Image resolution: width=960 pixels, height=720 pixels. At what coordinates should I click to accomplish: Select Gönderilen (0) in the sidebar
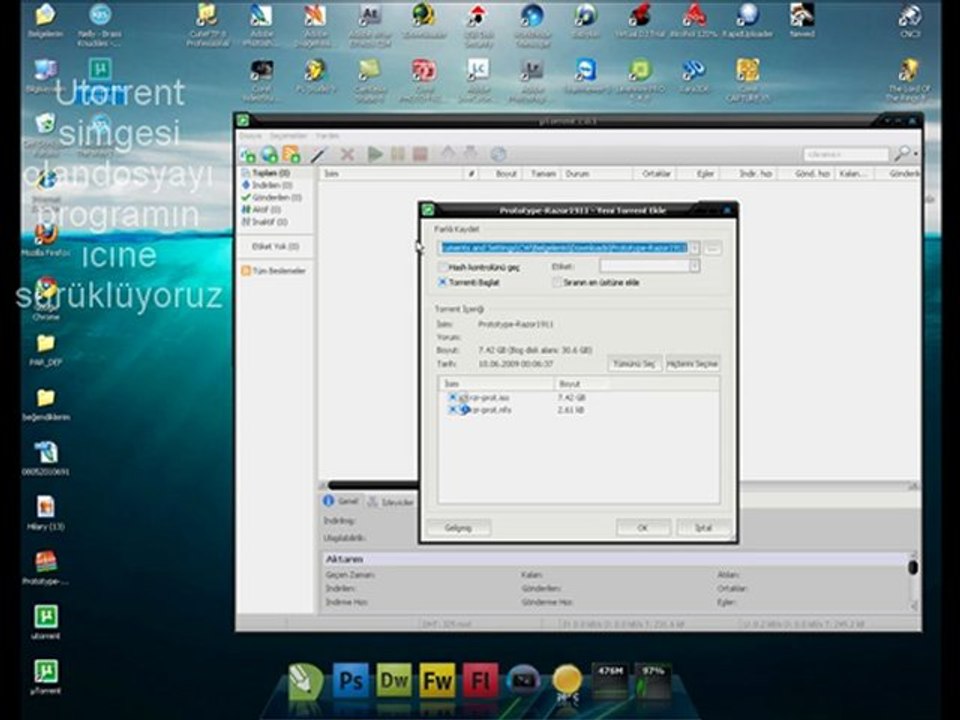(271, 197)
